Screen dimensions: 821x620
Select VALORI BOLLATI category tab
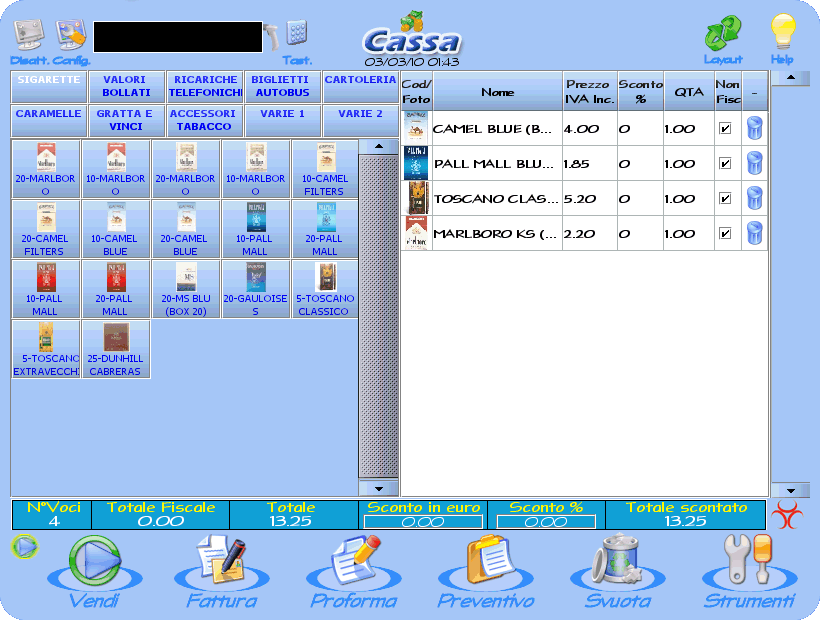click(x=126, y=86)
